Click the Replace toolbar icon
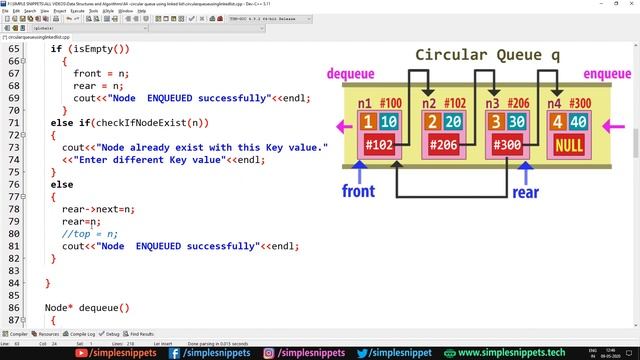 tap(96, 19)
